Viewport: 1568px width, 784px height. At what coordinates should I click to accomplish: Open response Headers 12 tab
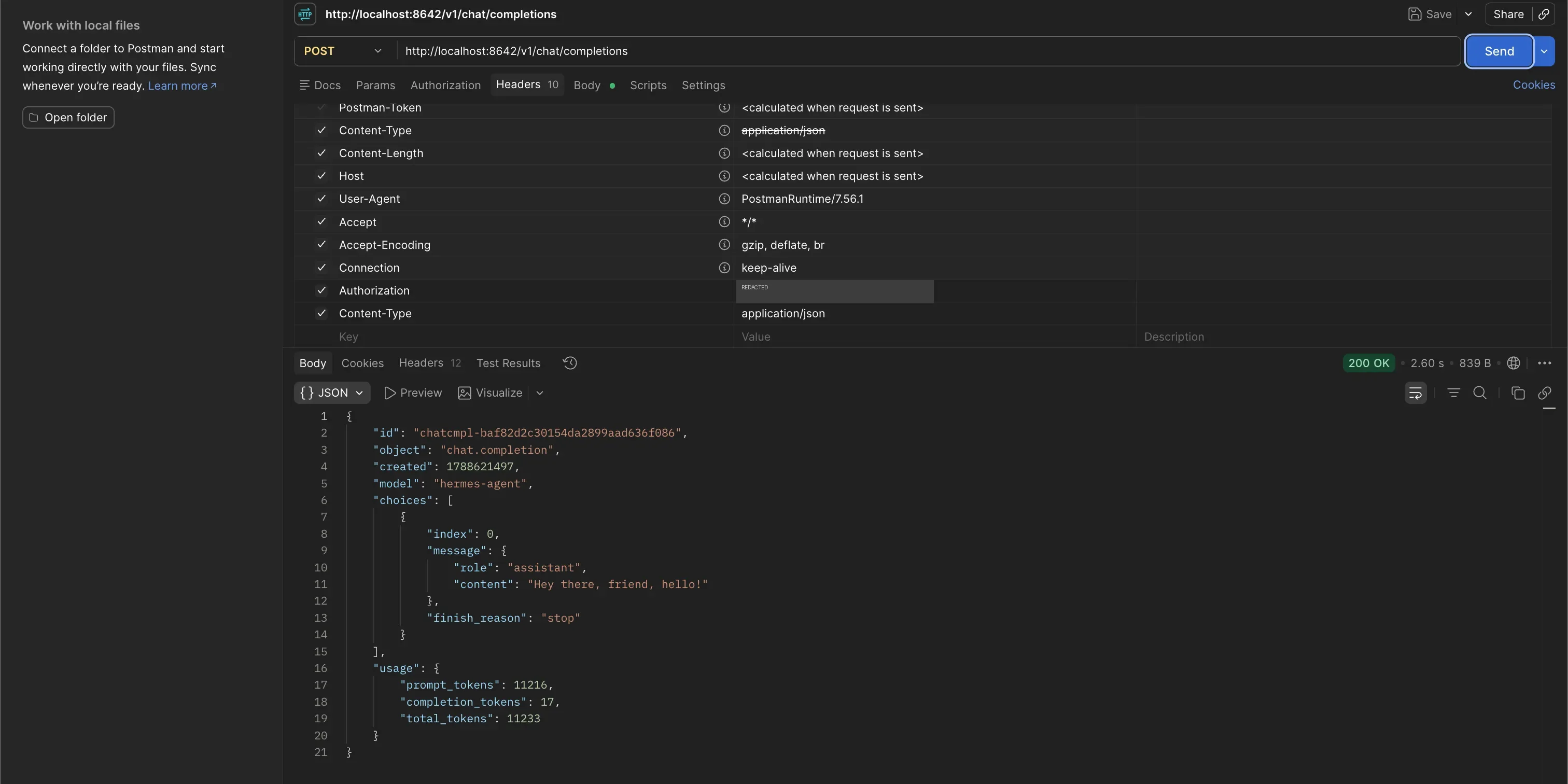pos(430,363)
